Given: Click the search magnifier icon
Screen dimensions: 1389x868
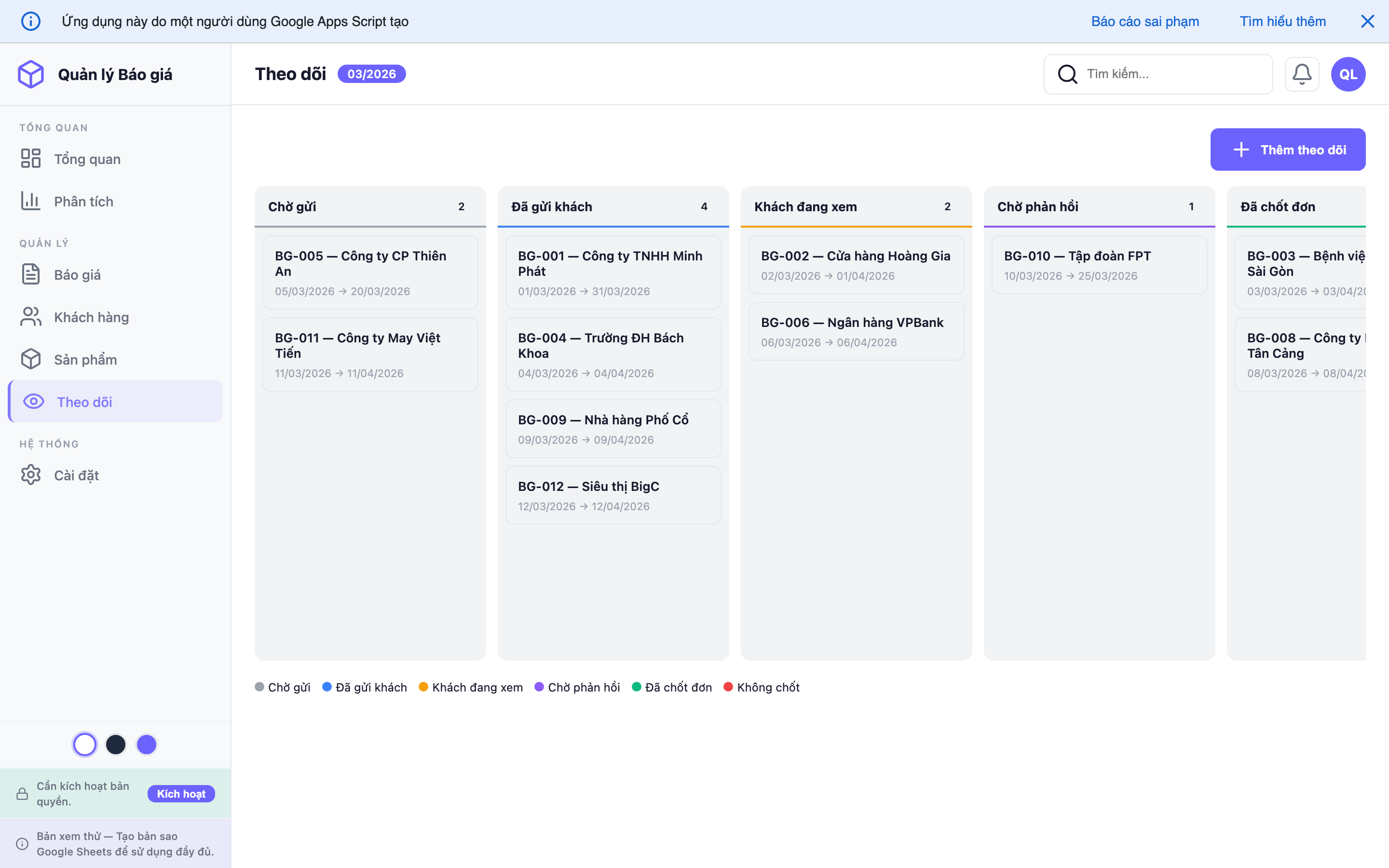Looking at the screenshot, I should click(x=1068, y=73).
